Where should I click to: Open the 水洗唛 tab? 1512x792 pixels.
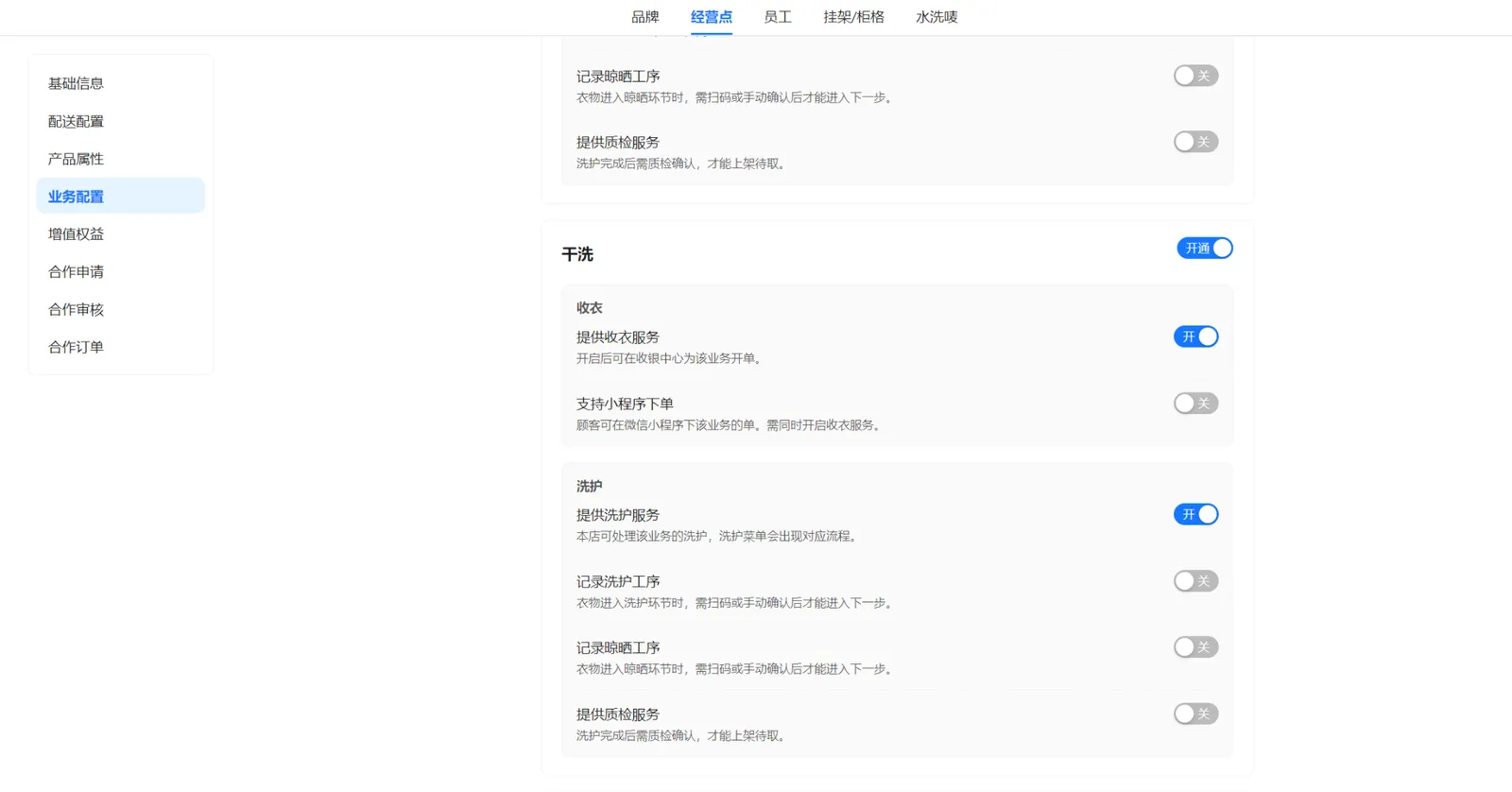click(x=936, y=17)
